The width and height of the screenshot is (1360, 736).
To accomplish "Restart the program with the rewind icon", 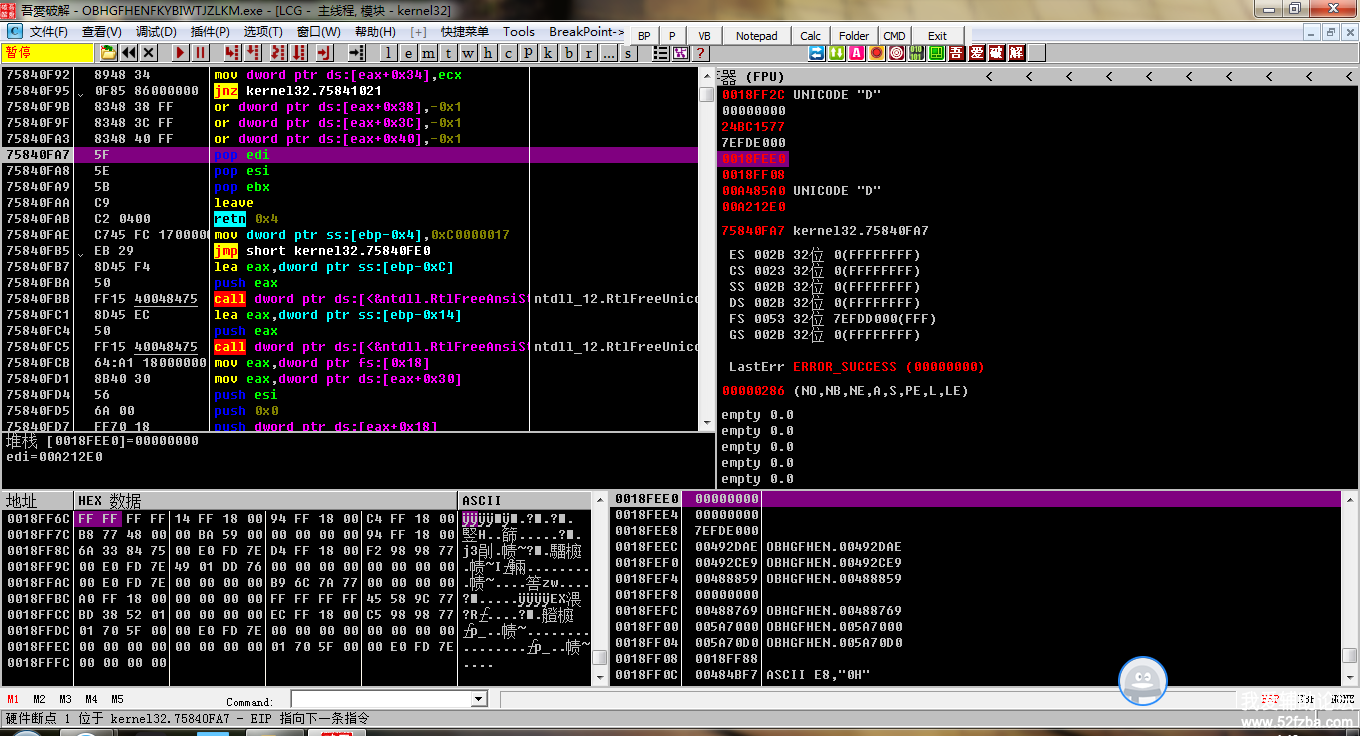I will click(x=129, y=52).
